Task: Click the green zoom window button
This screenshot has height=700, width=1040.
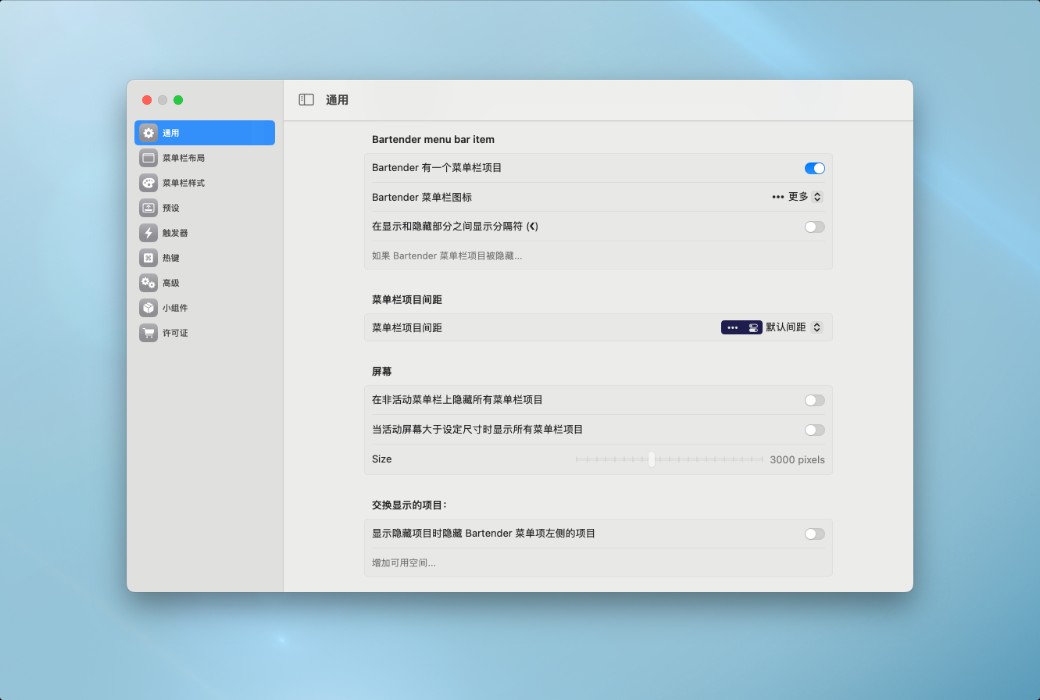Action: [178, 100]
